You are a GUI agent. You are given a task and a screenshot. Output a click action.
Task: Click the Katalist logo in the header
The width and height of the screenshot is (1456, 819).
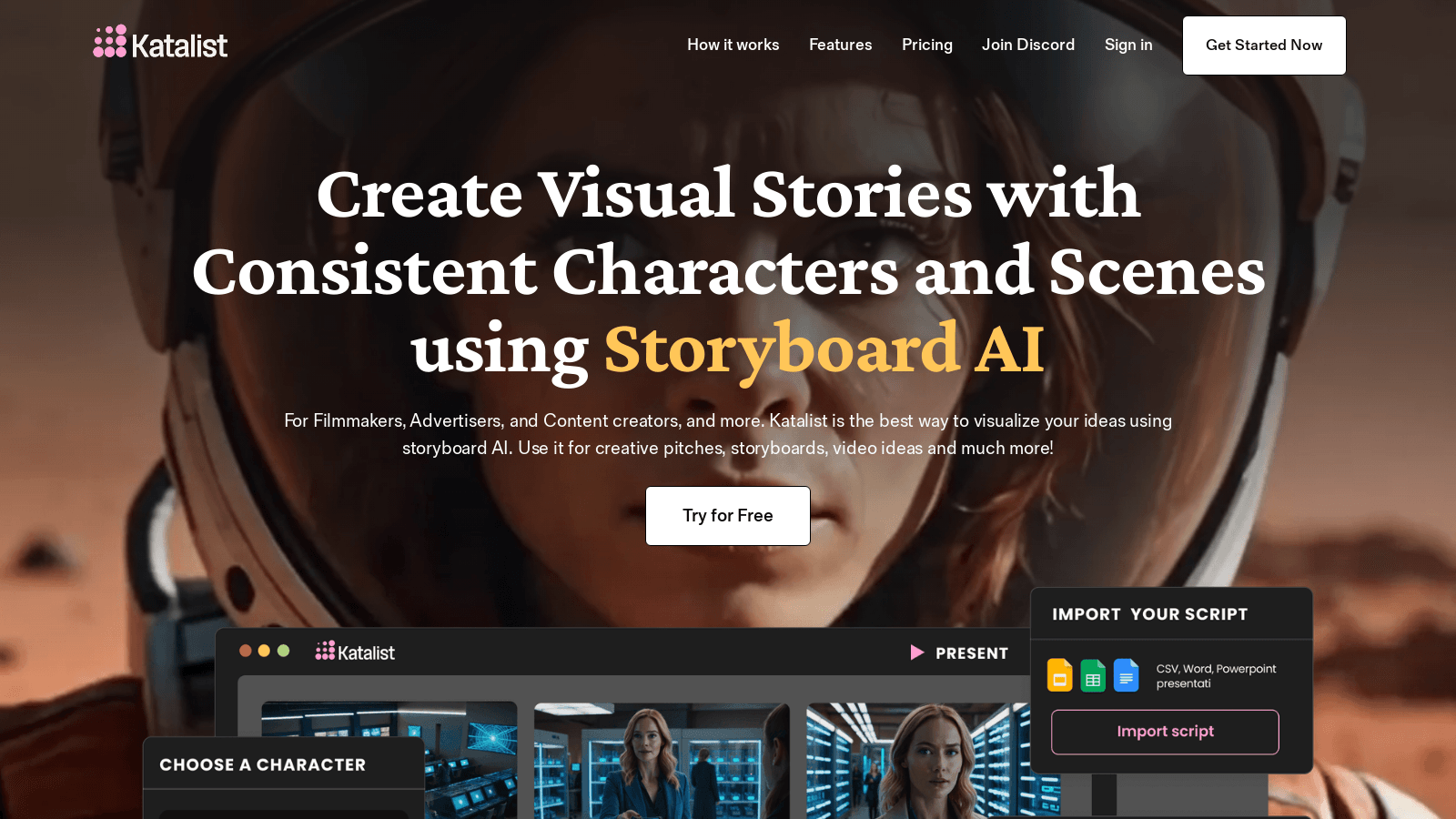[x=160, y=43]
